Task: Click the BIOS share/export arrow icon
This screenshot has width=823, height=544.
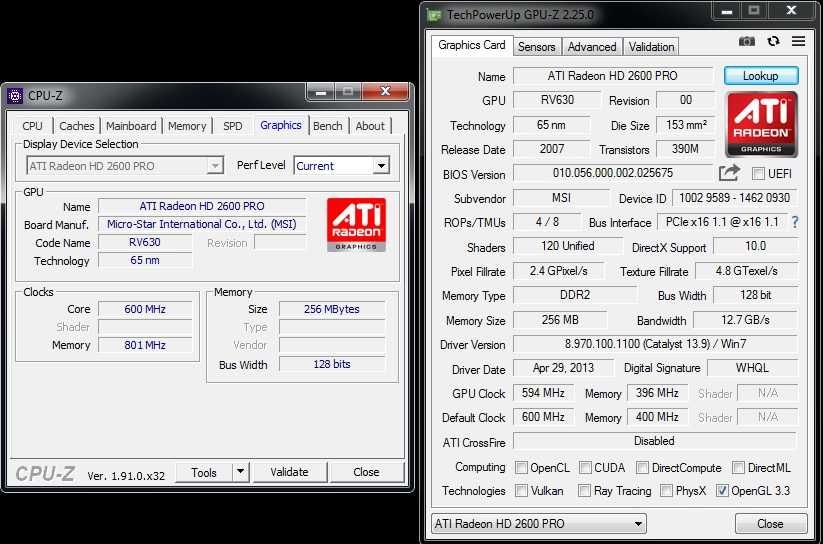Action: [729, 173]
